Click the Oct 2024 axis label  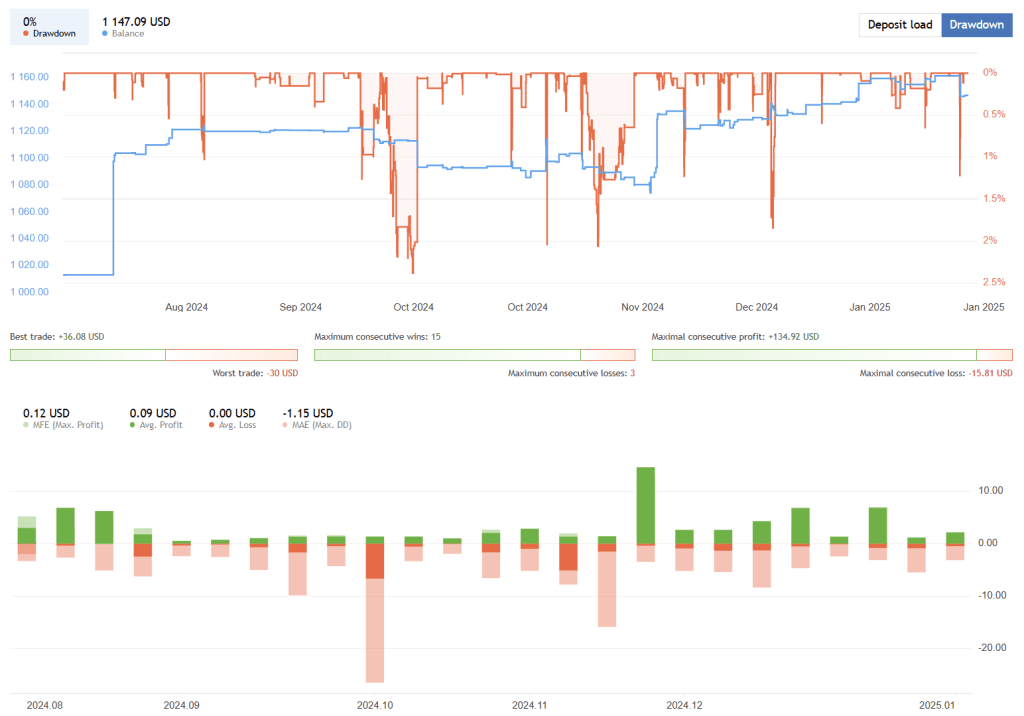[x=413, y=307]
